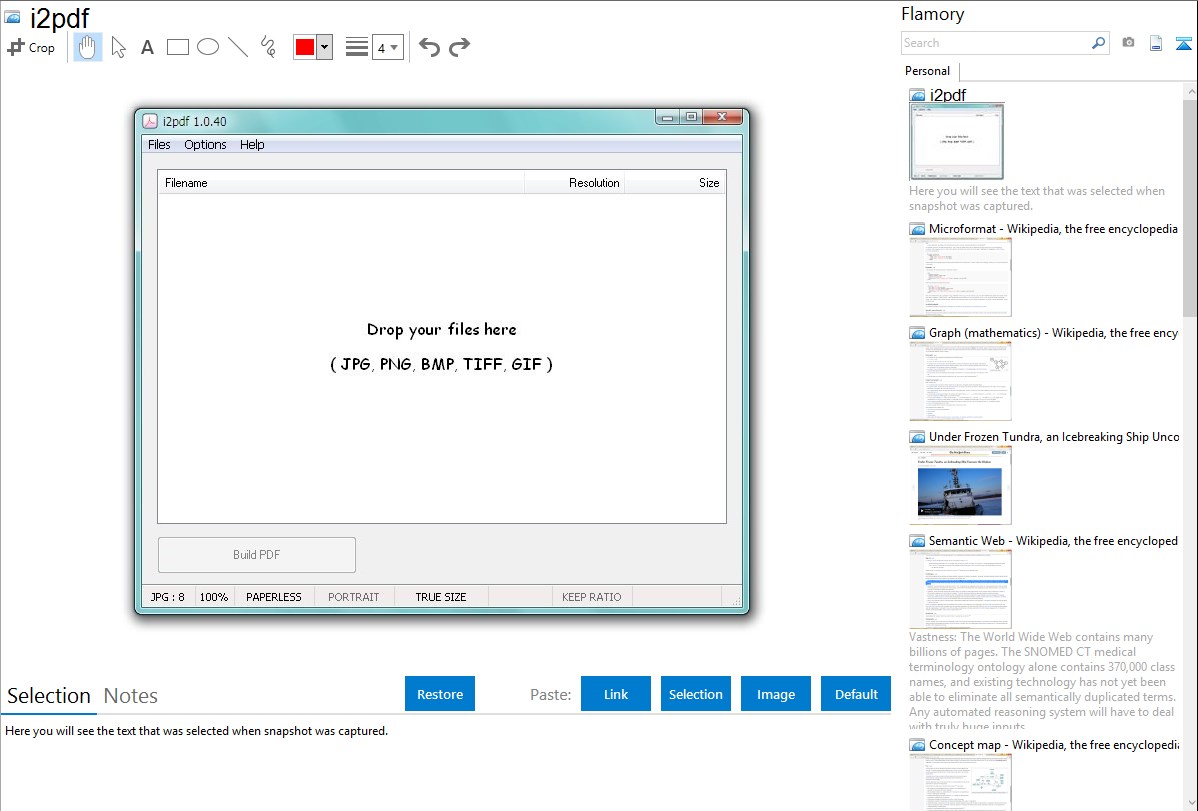
Task: Open the i2pdf snapshot thumbnail in sidebar
Action: point(957,142)
